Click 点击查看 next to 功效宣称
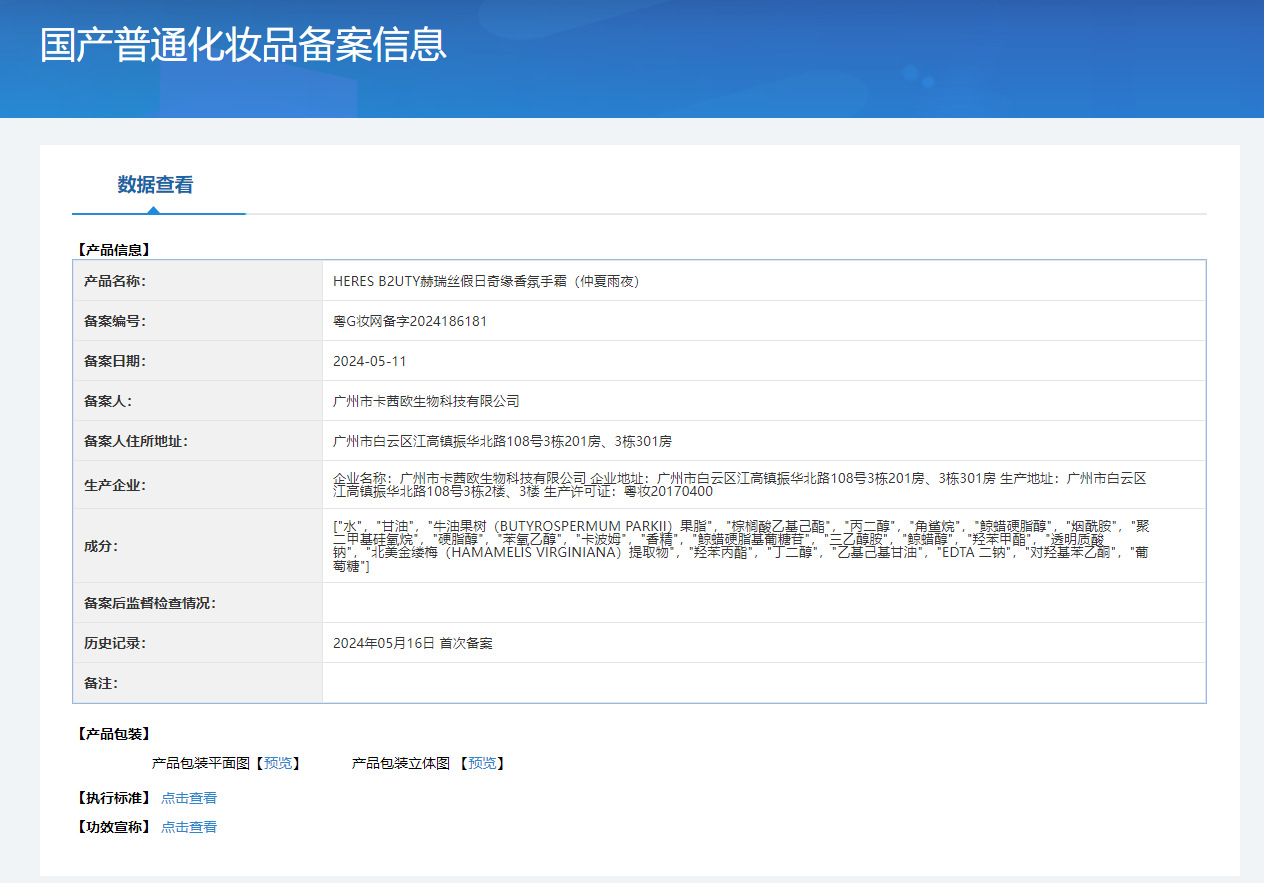Viewport: 1264px width, 883px height. tap(189, 827)
